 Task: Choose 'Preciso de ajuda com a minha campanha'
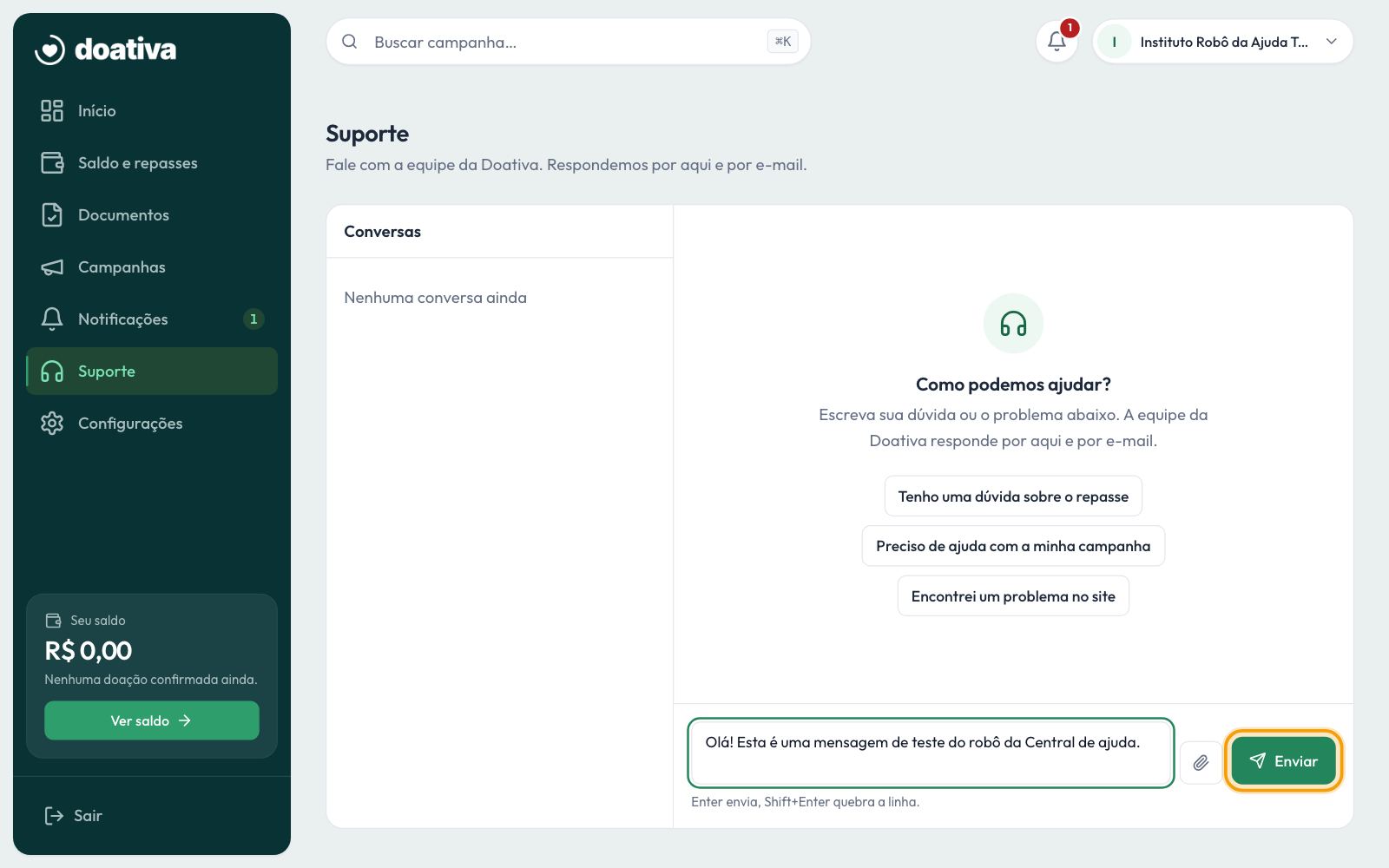[1013, 546]
